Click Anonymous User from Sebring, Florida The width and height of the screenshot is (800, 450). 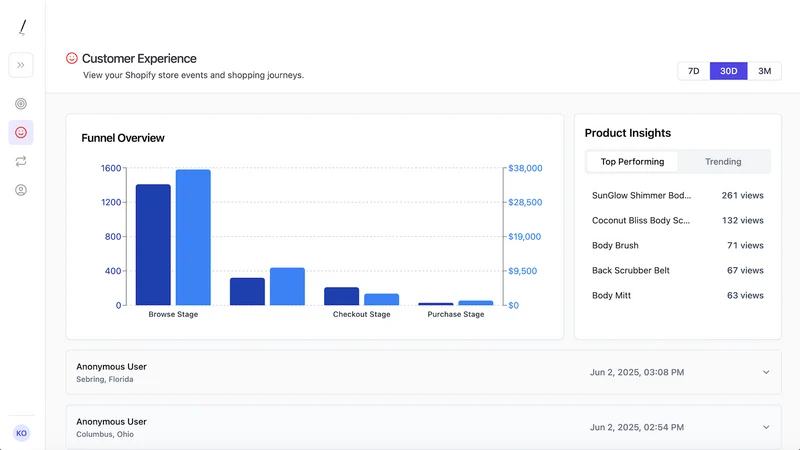[x=111, y=367]
